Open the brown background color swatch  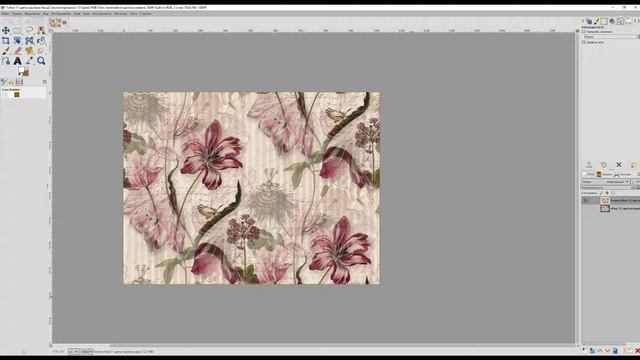coord(26,74)
